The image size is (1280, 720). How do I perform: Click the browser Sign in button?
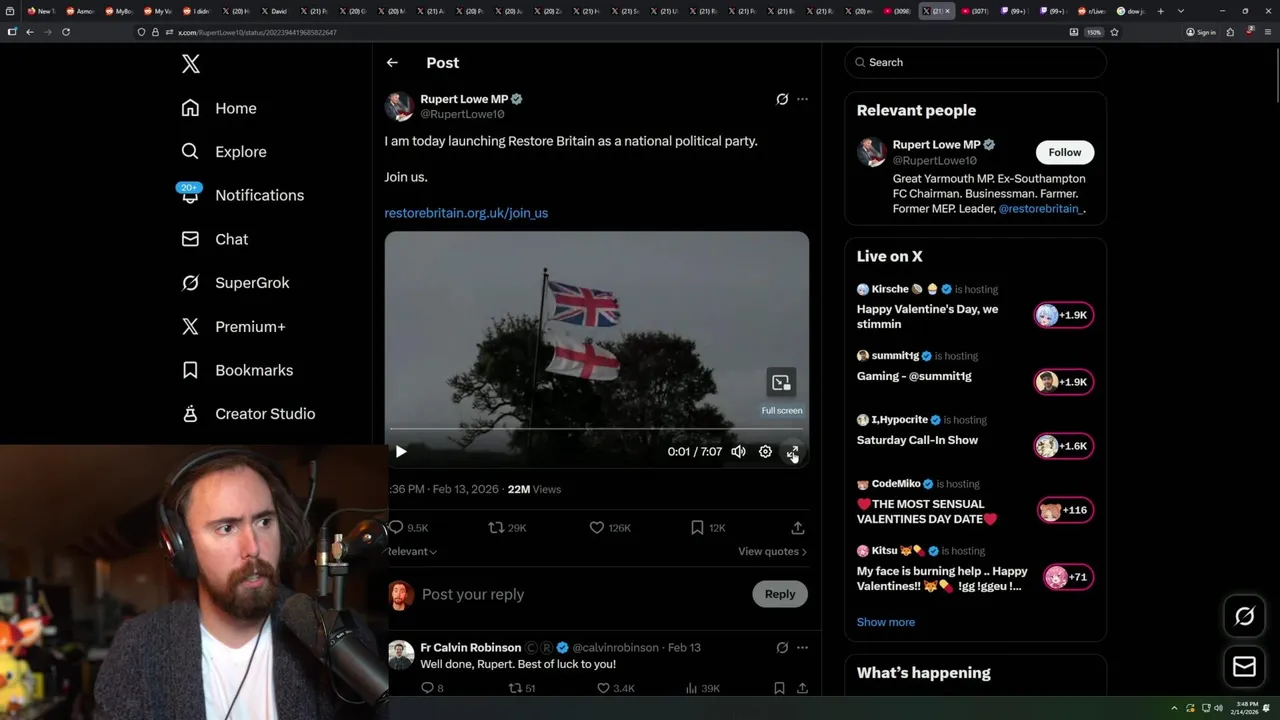[x=1201, y=32]
